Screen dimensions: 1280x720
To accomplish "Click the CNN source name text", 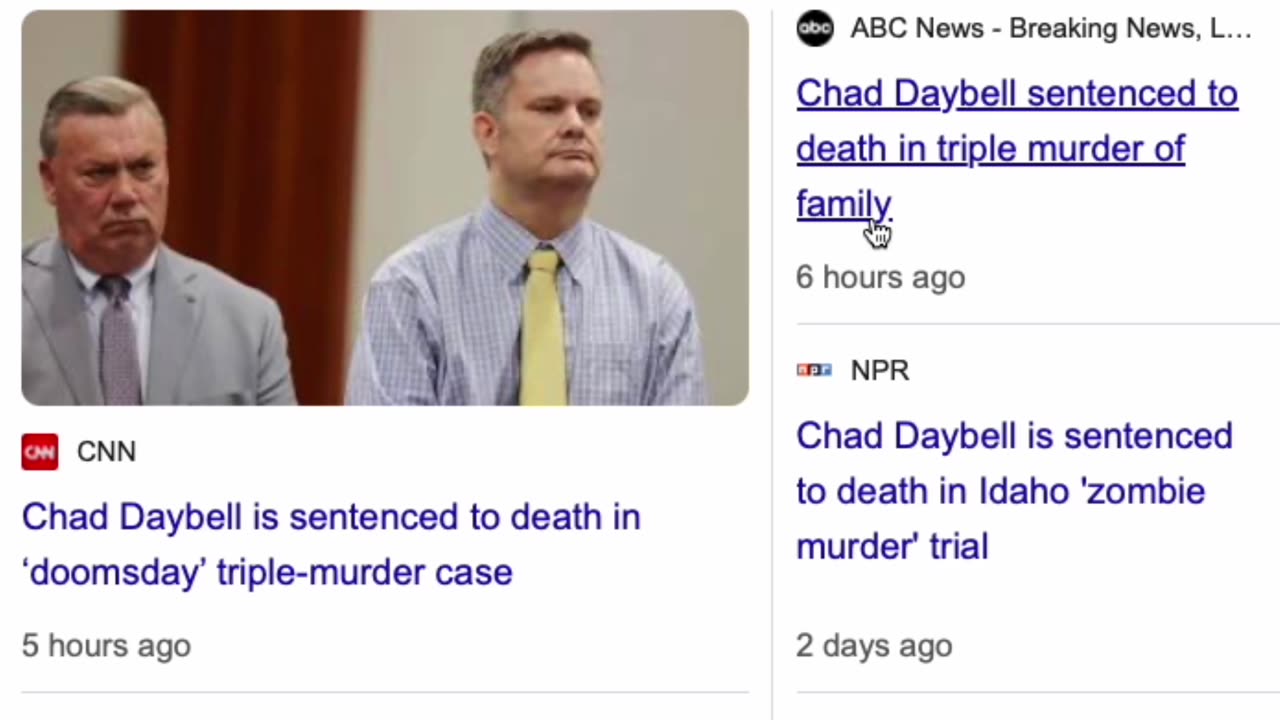I will pyautogui.click(x=106, y=452).
